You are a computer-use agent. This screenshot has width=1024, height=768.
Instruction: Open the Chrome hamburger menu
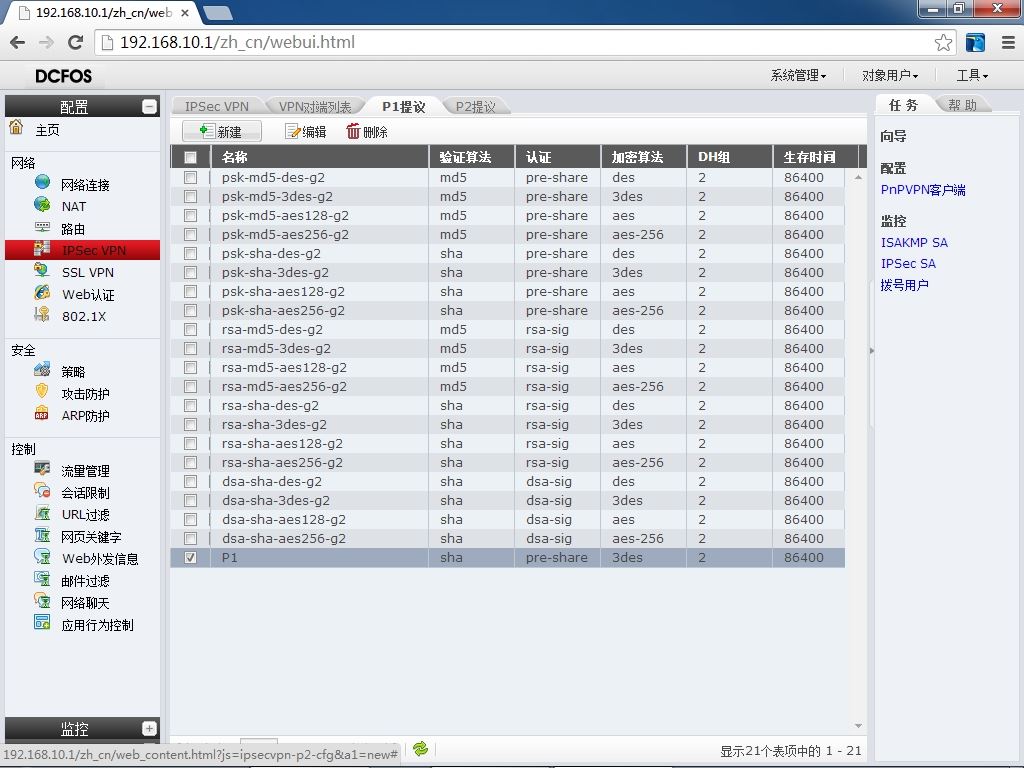point(1008,42)
